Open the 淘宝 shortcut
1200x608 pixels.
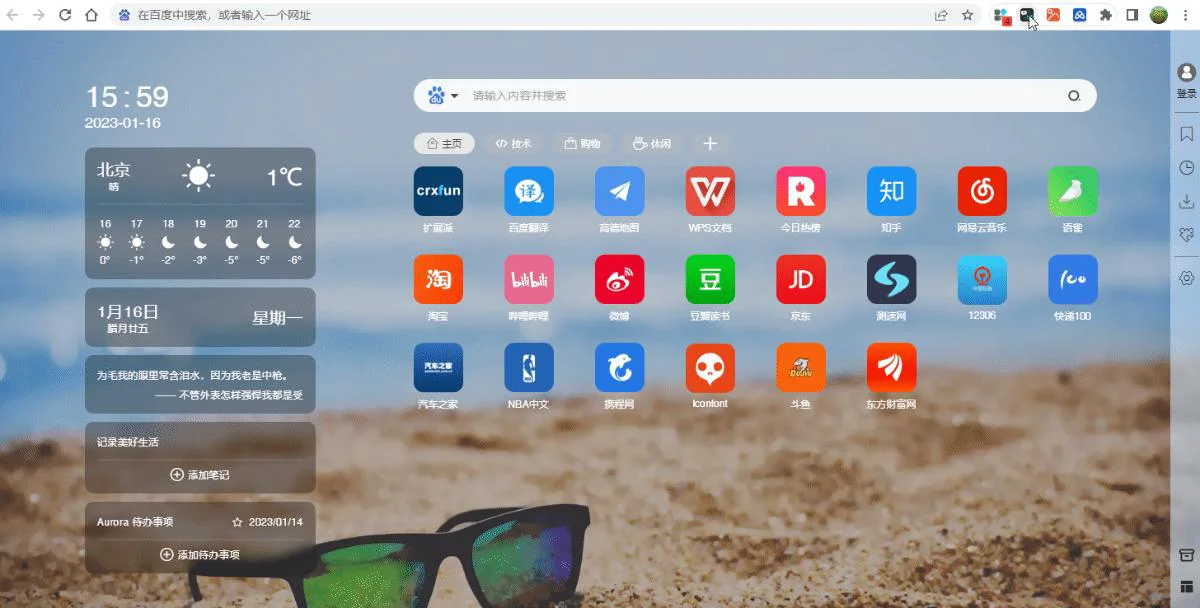pos(438,279)
